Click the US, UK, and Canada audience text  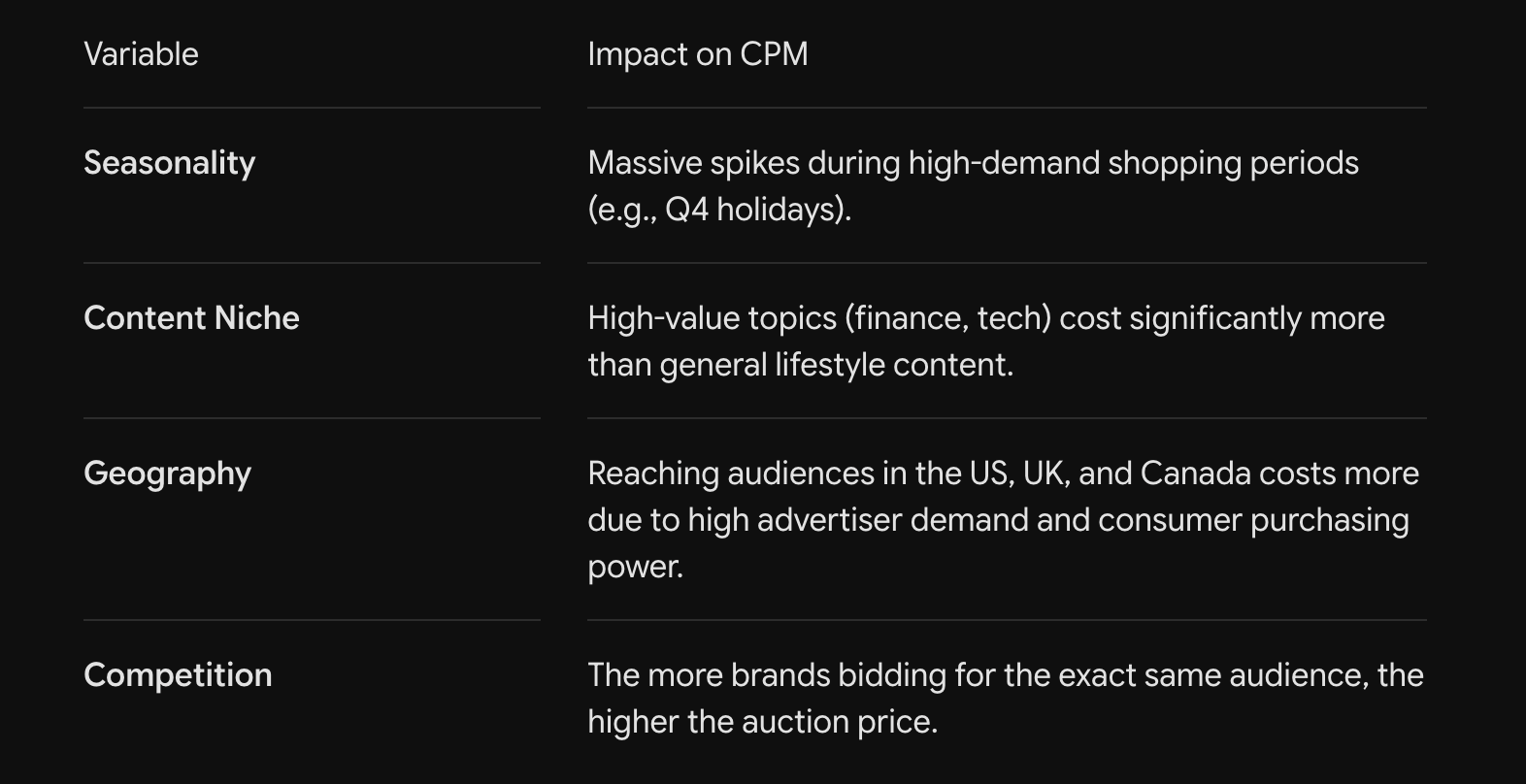tap(1003, 474)
